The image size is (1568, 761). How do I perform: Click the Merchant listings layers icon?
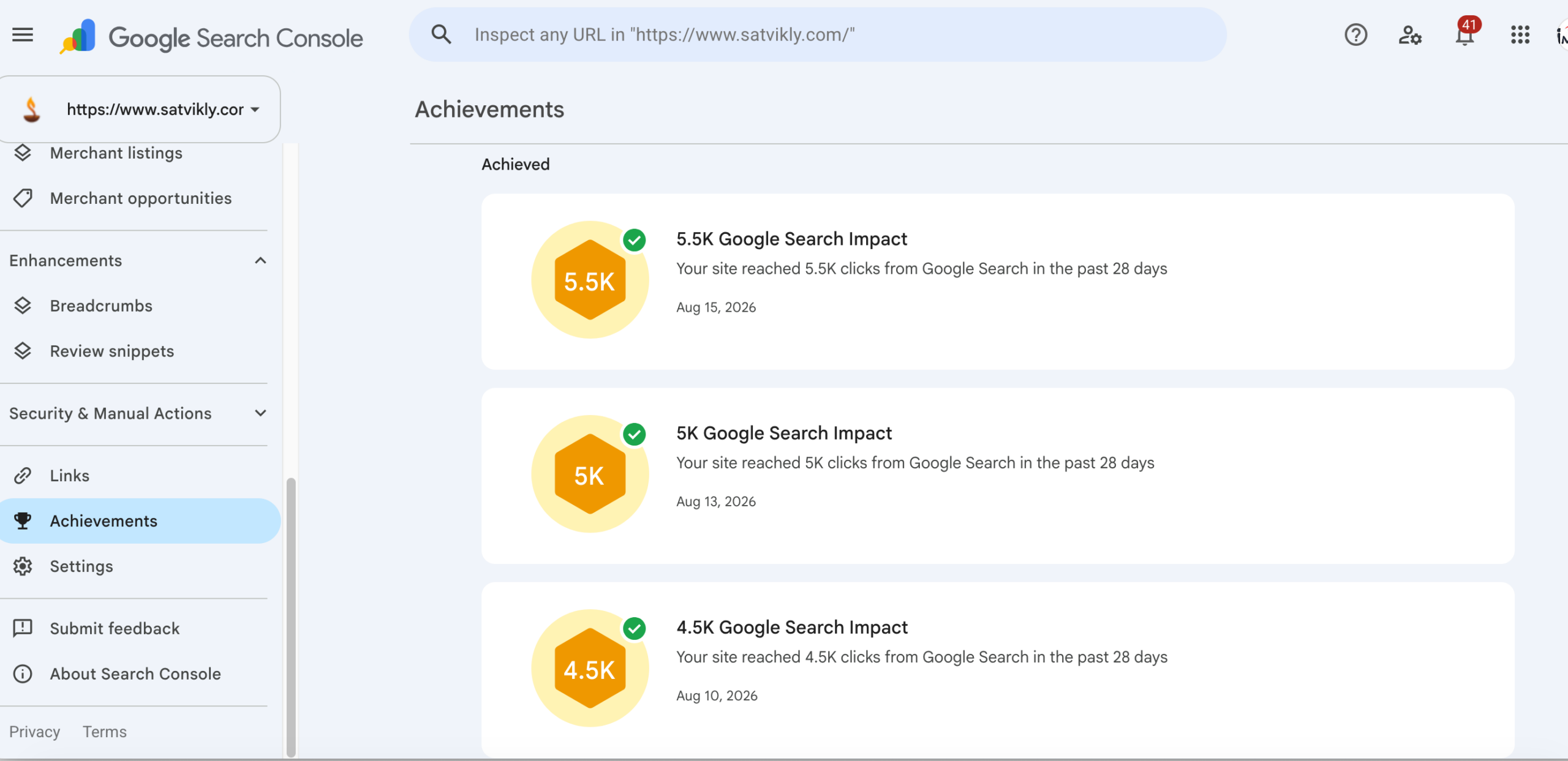[x=23, y=152]
